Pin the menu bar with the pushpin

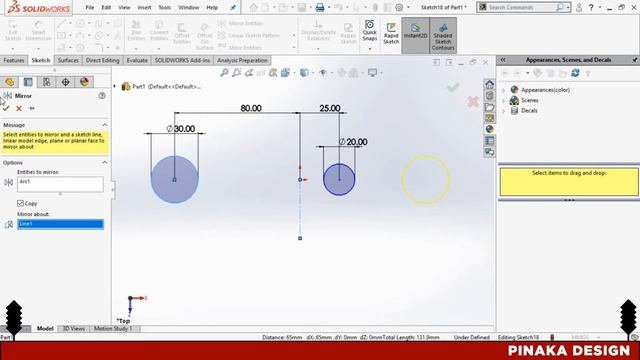[233, 7]
